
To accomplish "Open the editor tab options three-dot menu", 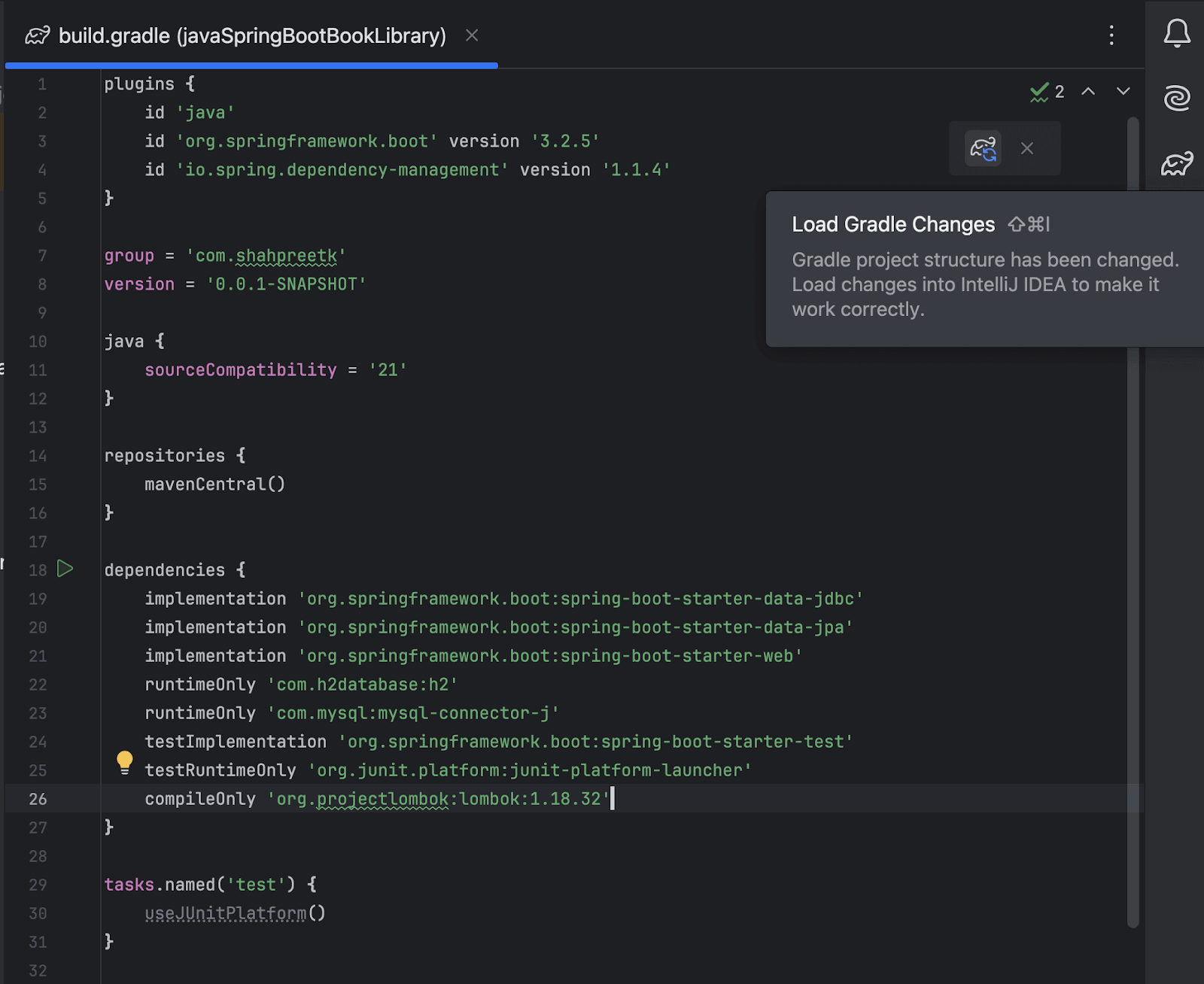I will click(1111, 35).
